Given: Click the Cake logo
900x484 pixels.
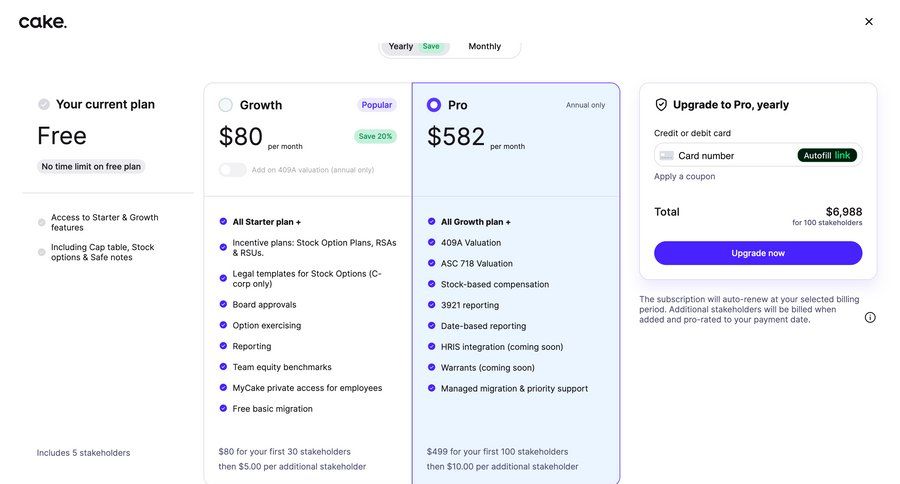Looking at the screenshot, I should point(42,22).
